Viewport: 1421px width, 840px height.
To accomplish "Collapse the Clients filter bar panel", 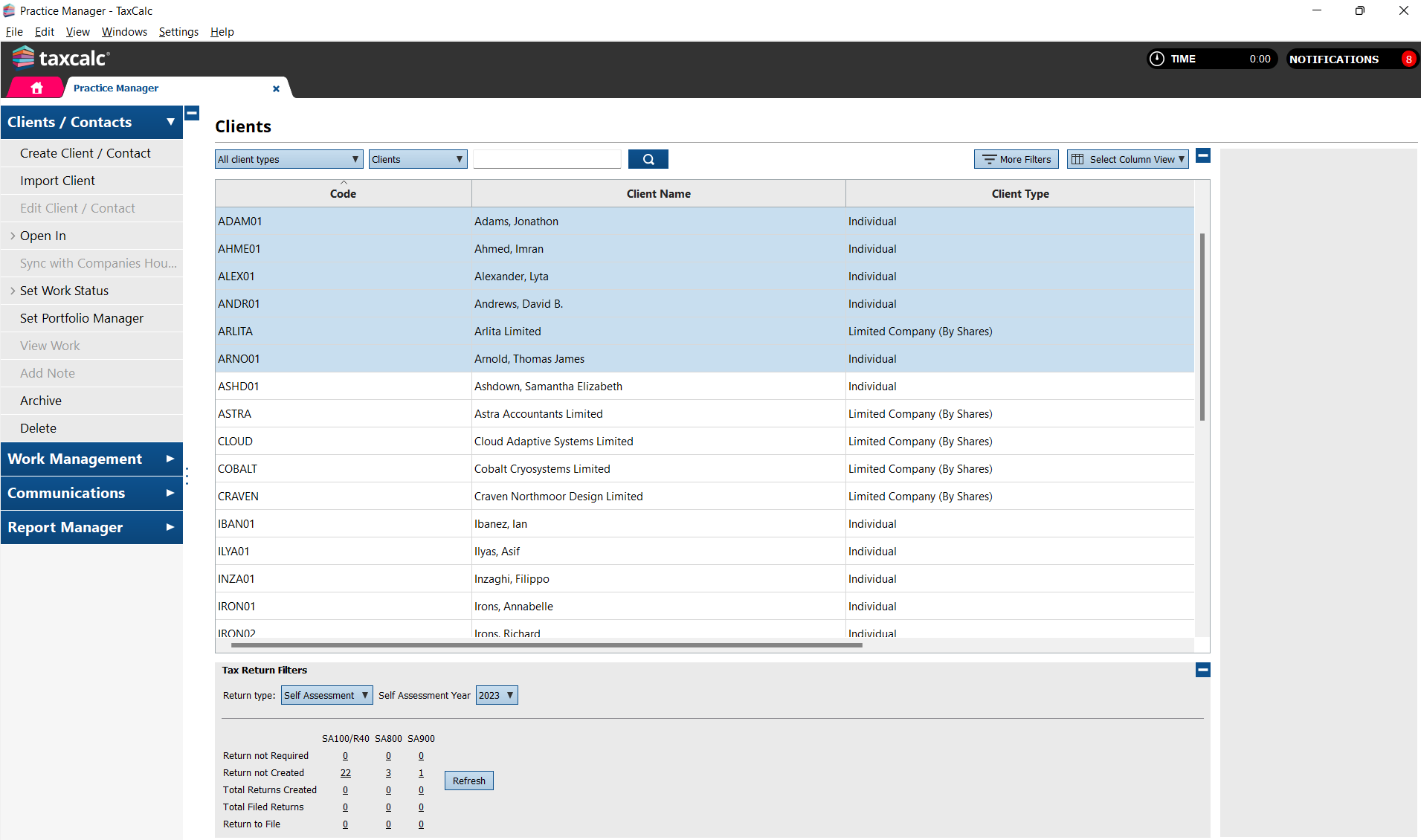I will coord(1202,155).
